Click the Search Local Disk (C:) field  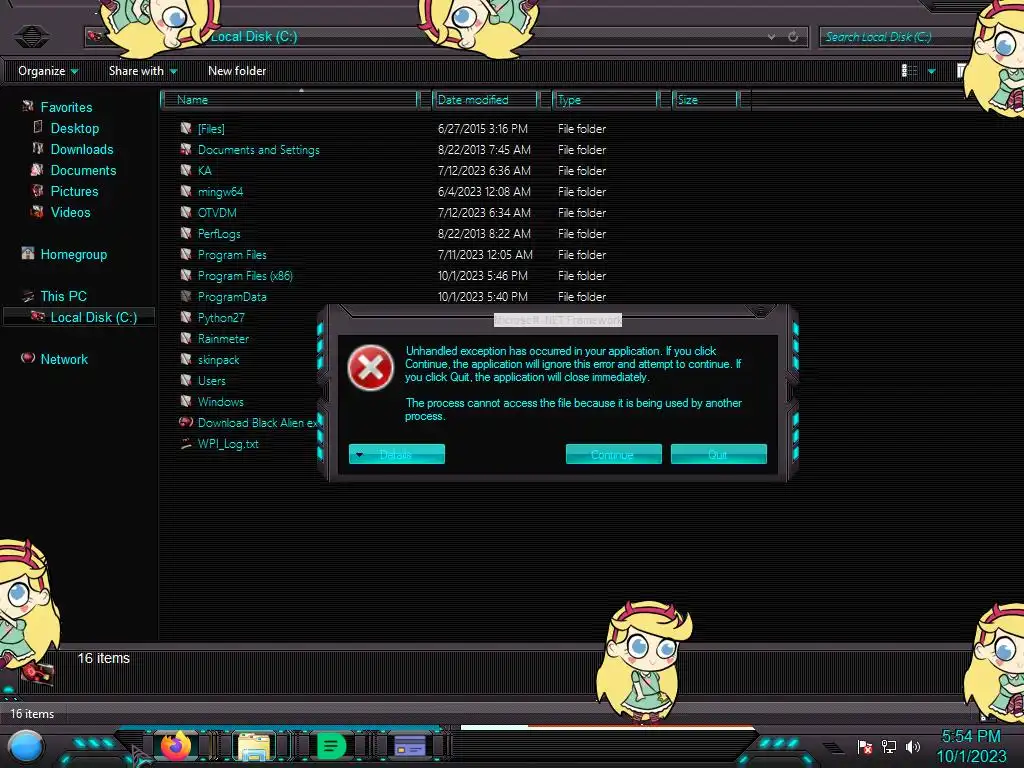[x=895, y=37]
